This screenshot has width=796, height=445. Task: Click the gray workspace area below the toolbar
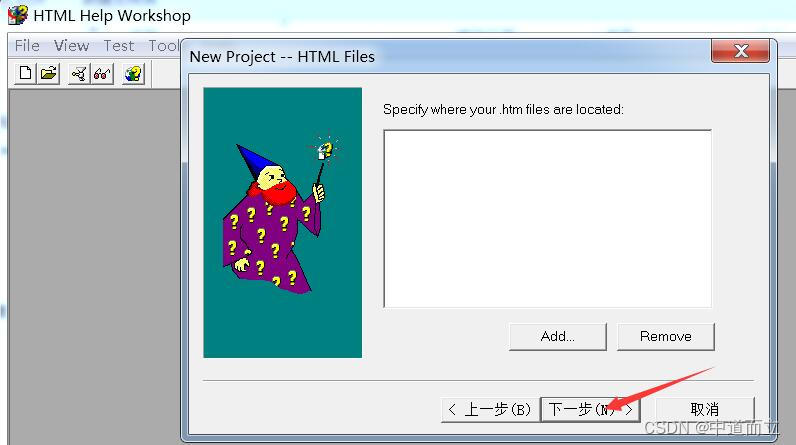pos(94,264)
